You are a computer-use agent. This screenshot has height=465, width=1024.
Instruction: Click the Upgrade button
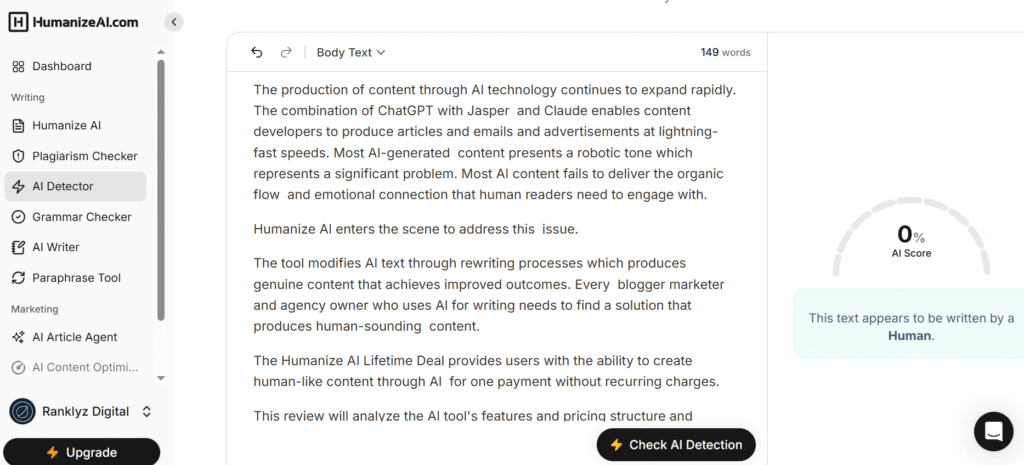tap(81, 452)
